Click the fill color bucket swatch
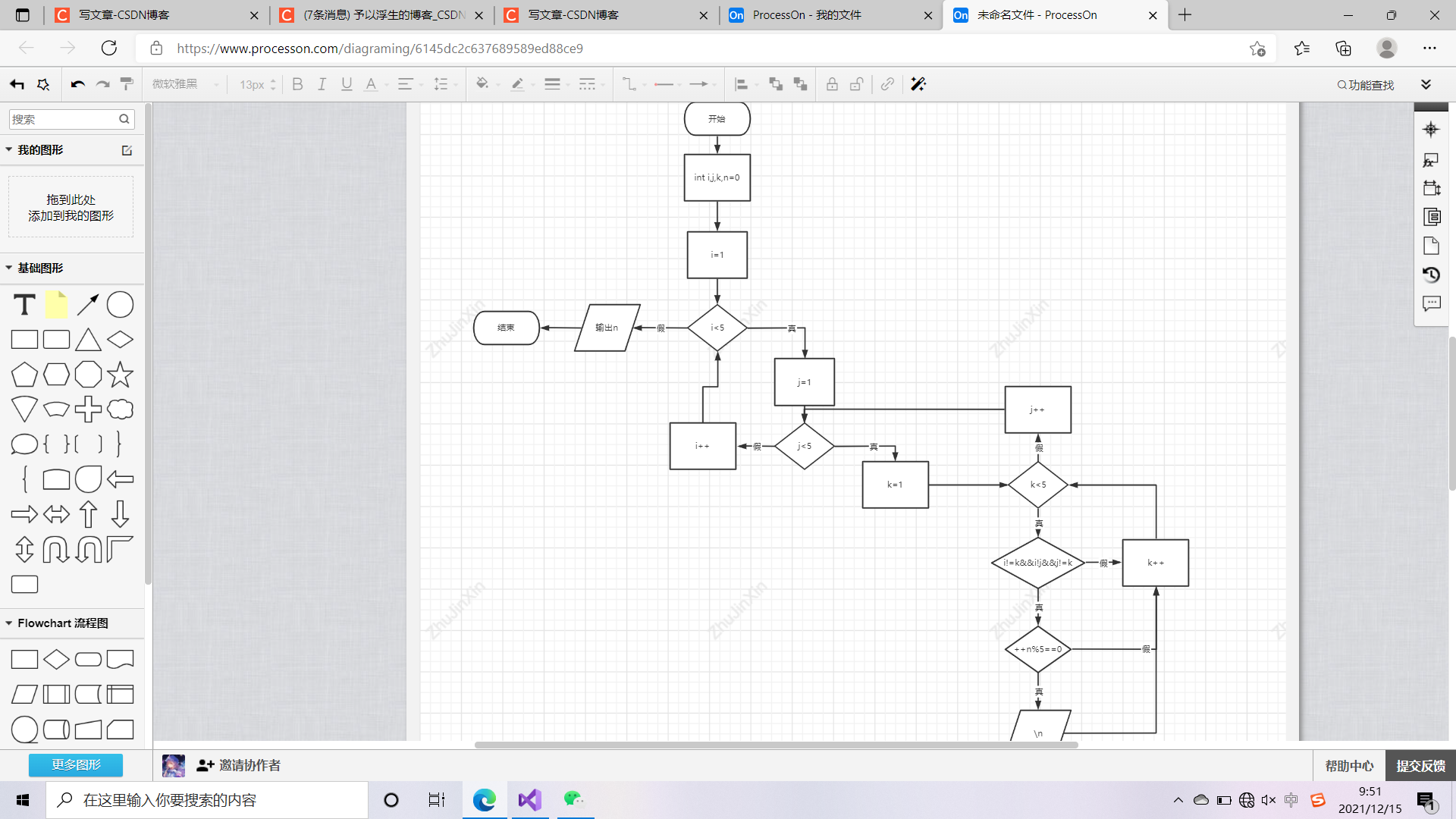Image resolution: width=1456 pixels, height=819 pixels. click(x=482, y=84)
